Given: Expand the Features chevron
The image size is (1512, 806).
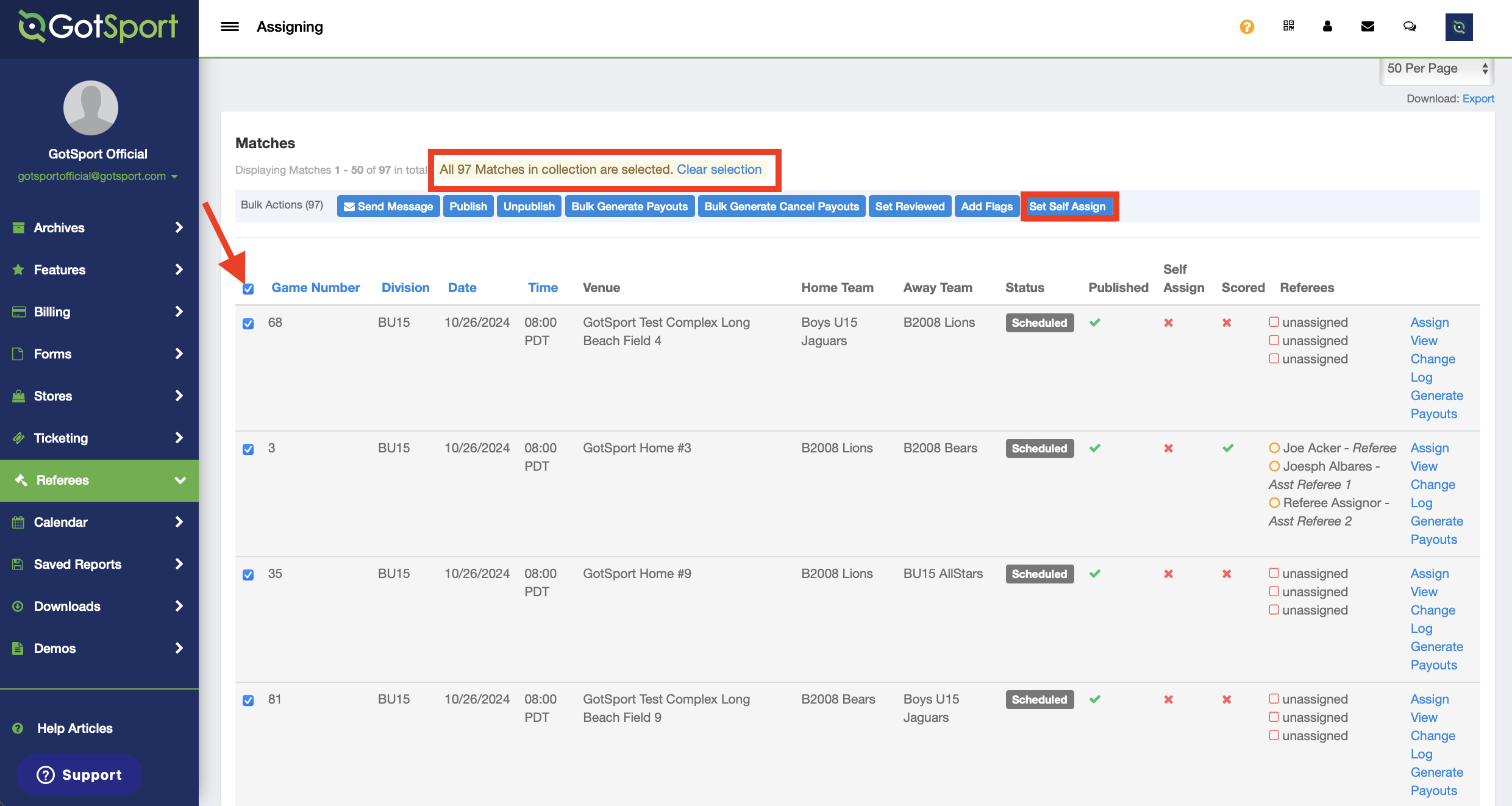Looking at the screenshot, I should click(x=179, y=269).
